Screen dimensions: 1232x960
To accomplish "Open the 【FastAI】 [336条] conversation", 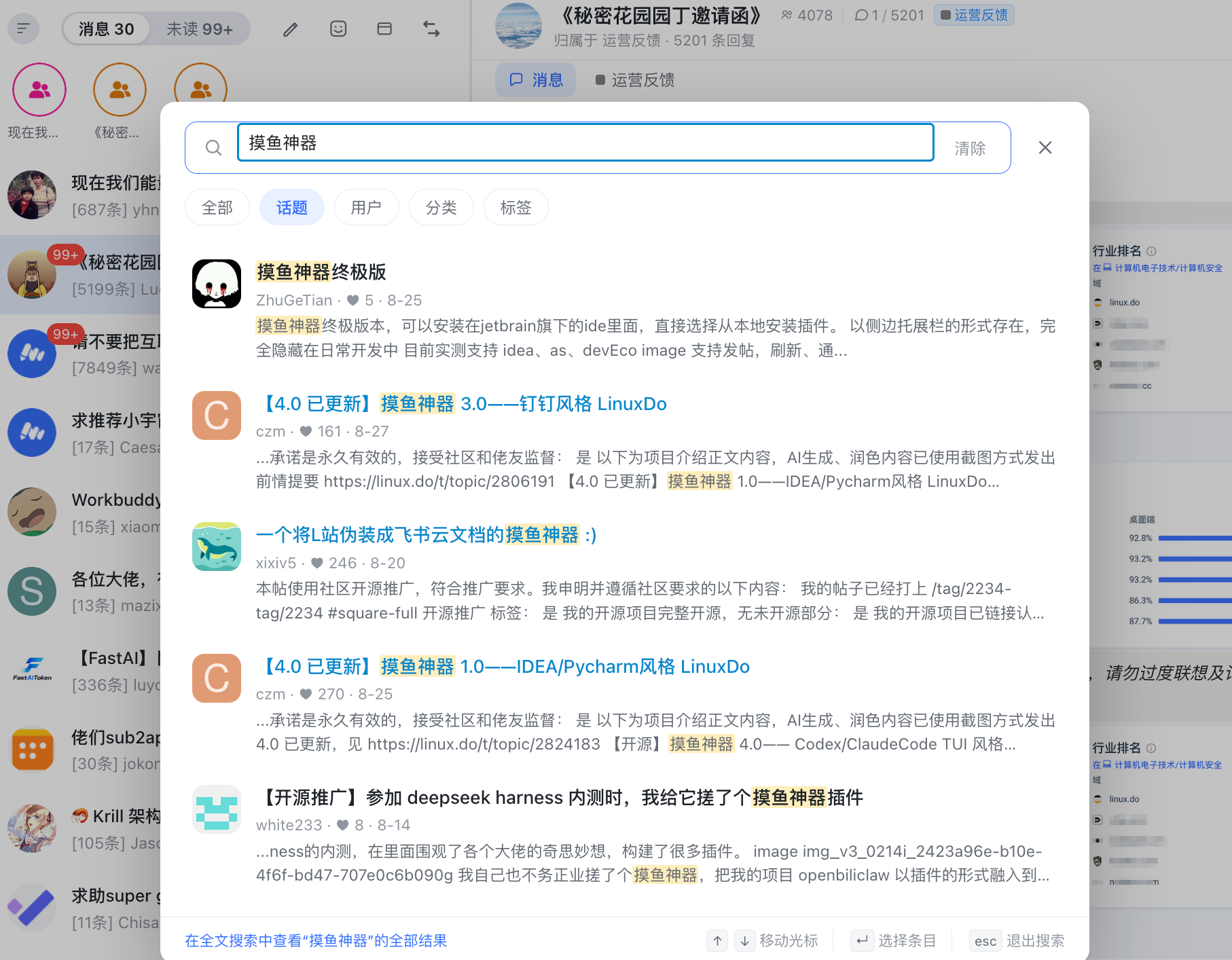I will (80, 671).
